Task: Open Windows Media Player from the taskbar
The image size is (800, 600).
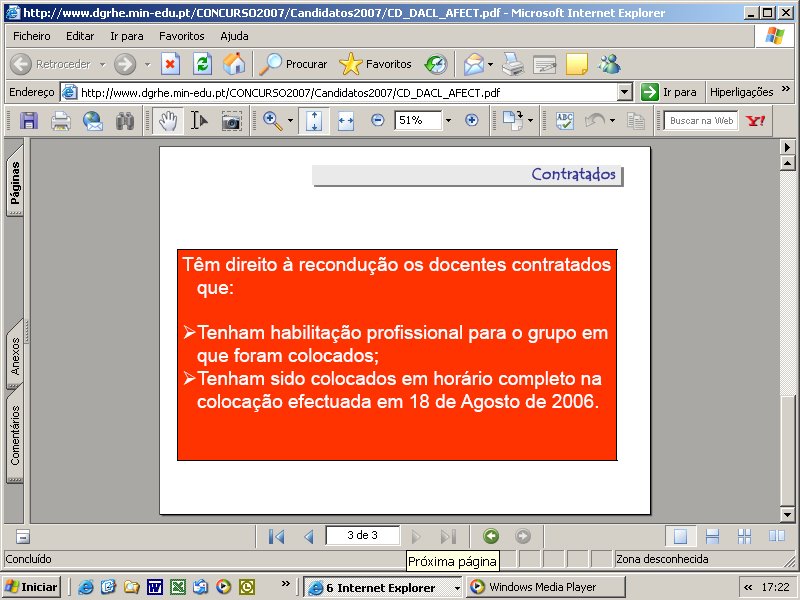Action: coord(545,586)
